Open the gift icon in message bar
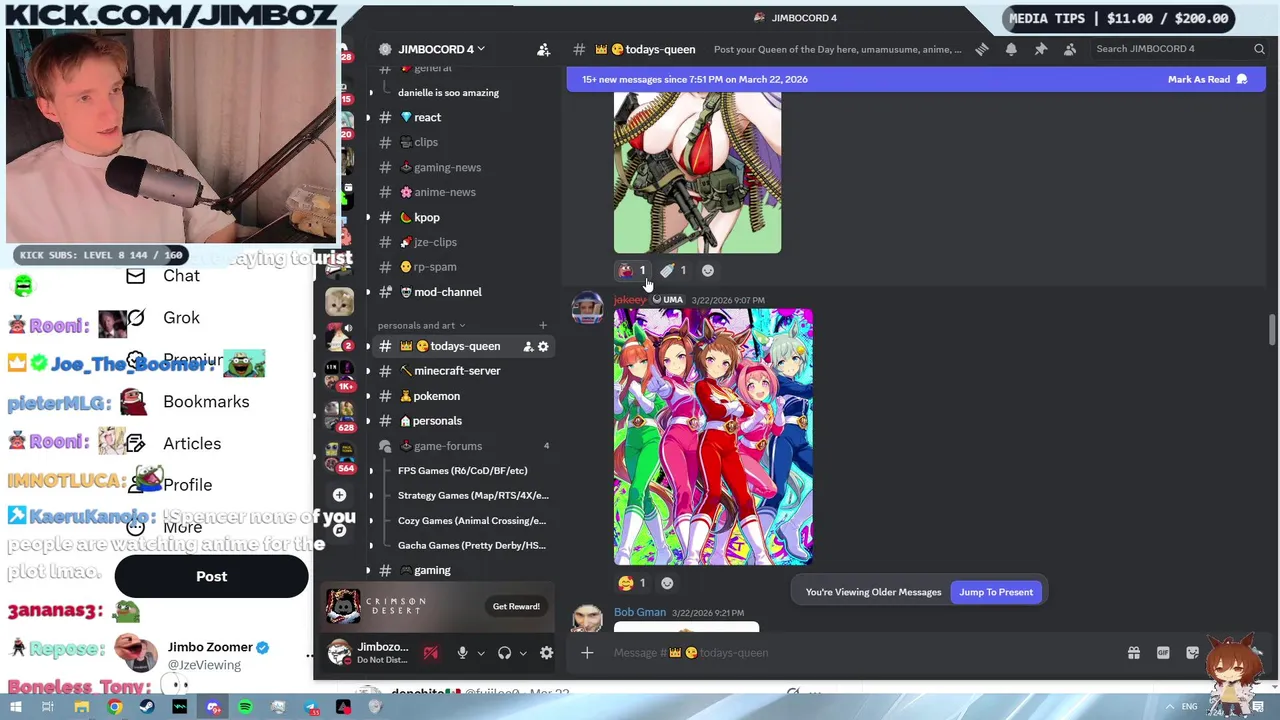1280x720 pixels. 1134,653
